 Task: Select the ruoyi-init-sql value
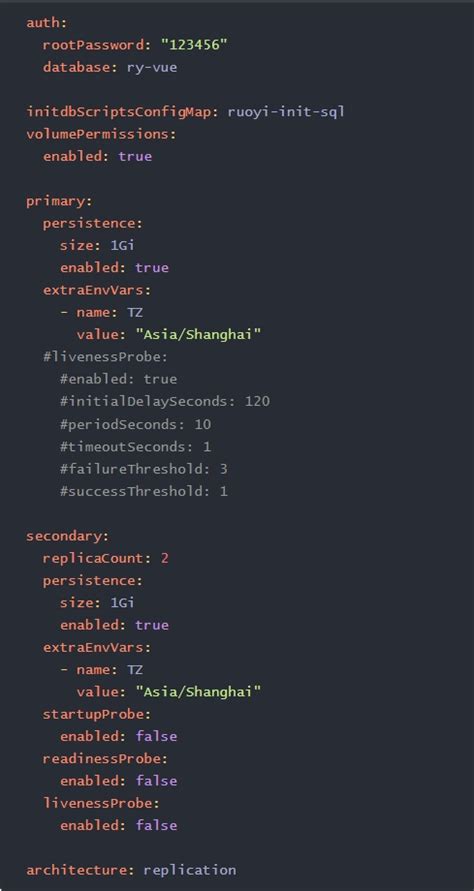(286, 112)
